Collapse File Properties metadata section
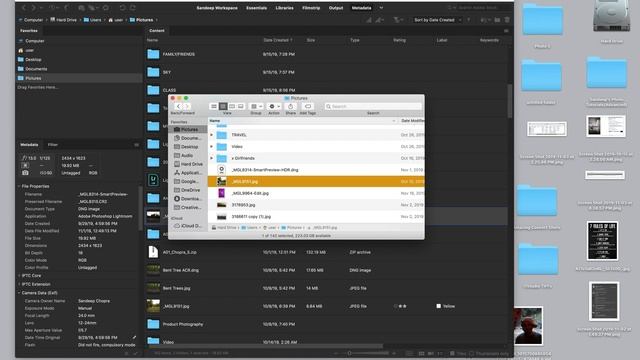This screenshot has height=360, width=640. [x=19, y=186]
